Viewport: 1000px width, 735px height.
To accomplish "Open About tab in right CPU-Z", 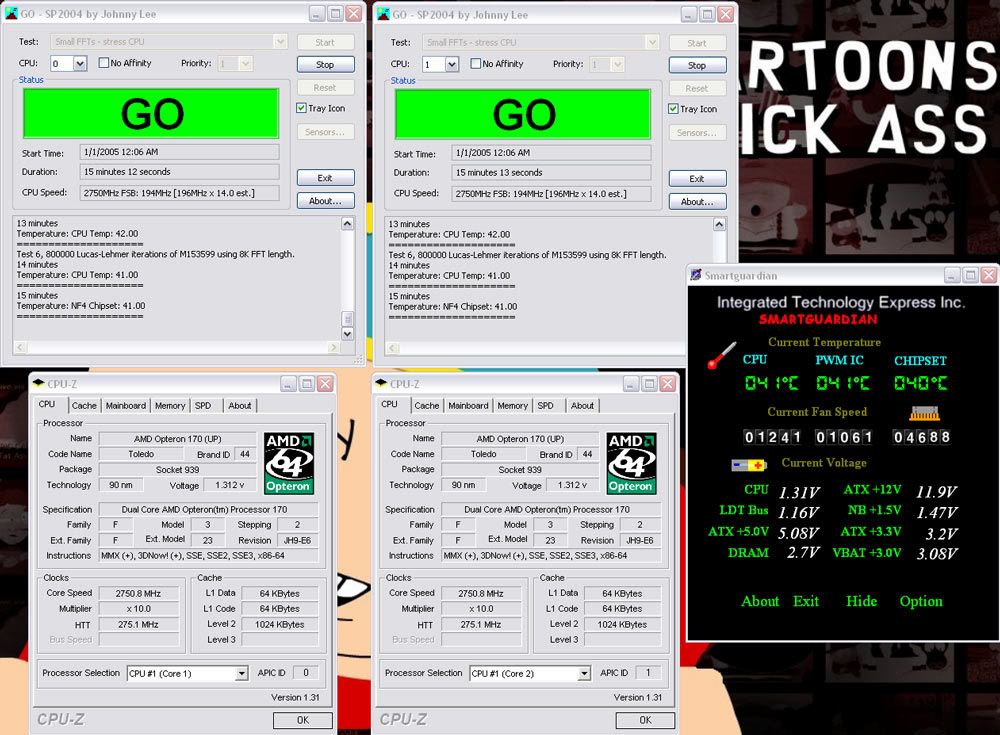I will (582, 406).
